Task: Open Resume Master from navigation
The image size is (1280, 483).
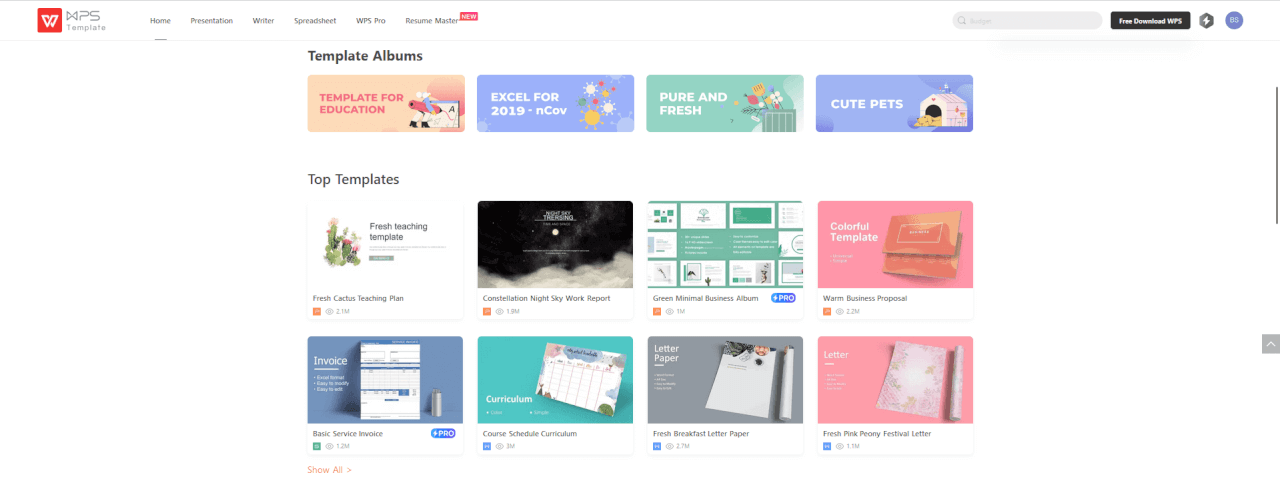Action: pos(432,20)
